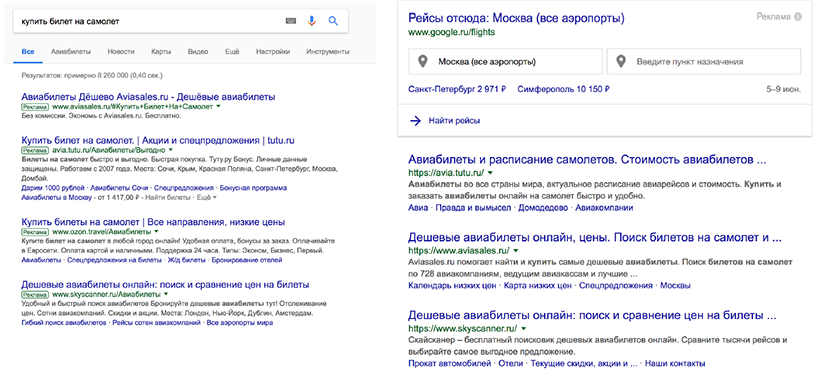Open the www.google.ru/flights URL
The height and width of the screenshot is (374, 818).
click(452, 32)
